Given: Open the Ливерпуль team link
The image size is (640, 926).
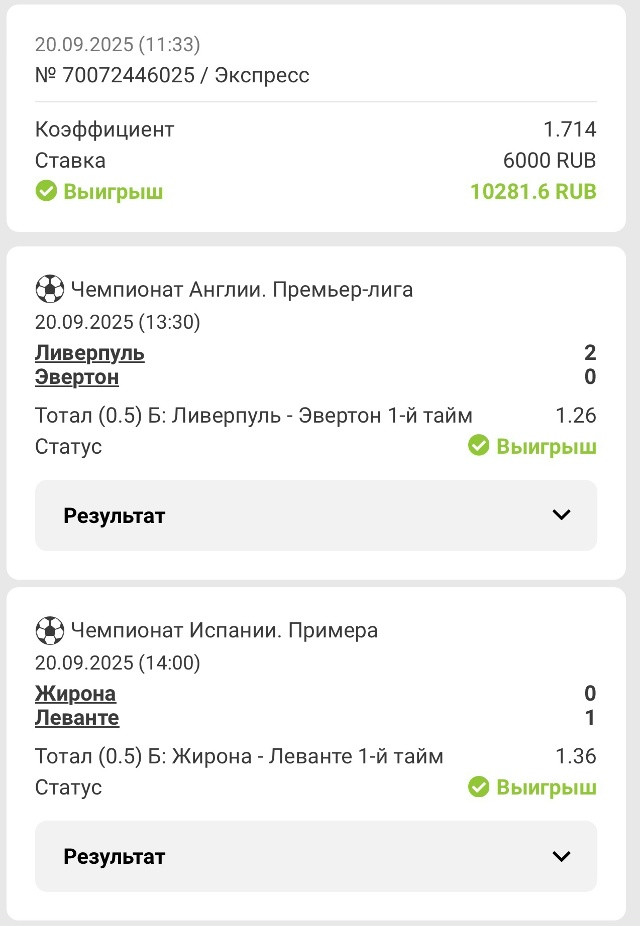Looking at the screenshot, I should pyautogui.click(x=90, y=353).
